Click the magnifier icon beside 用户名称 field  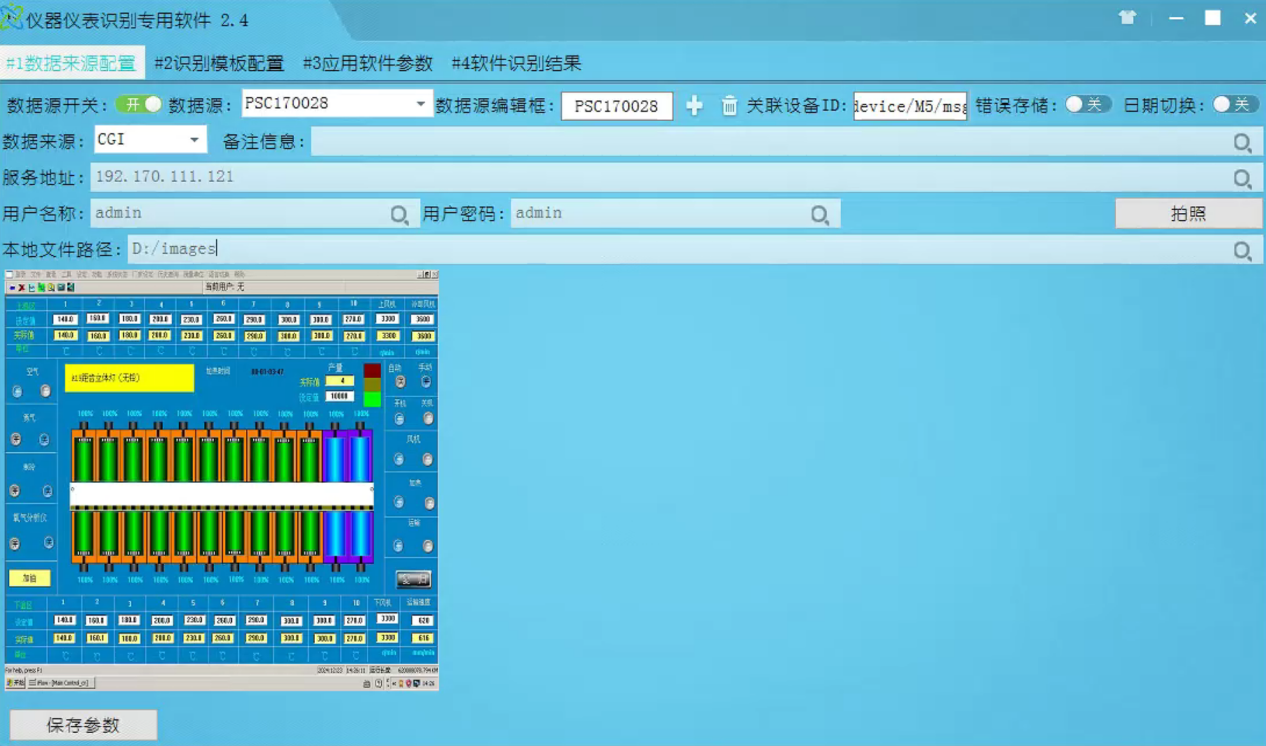tap(399, 213)
